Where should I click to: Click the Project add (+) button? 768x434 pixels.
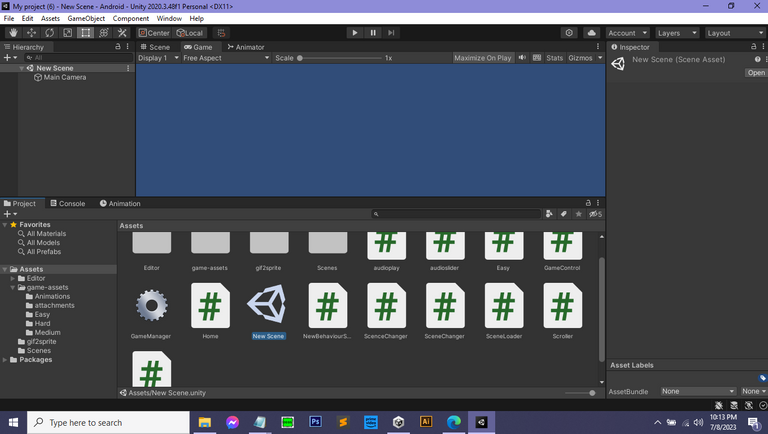pyautogui.click(x=10, y=214)
